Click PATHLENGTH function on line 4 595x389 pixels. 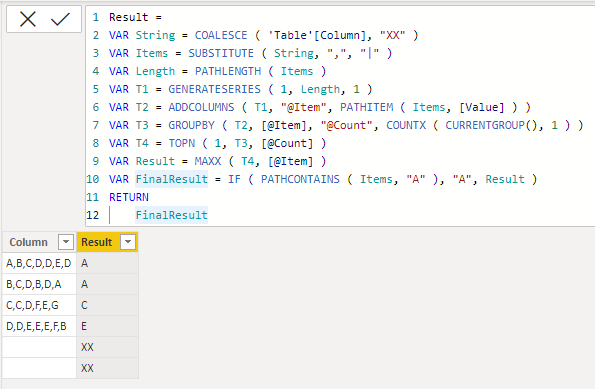pyautogui.click(x=228, y=71)
